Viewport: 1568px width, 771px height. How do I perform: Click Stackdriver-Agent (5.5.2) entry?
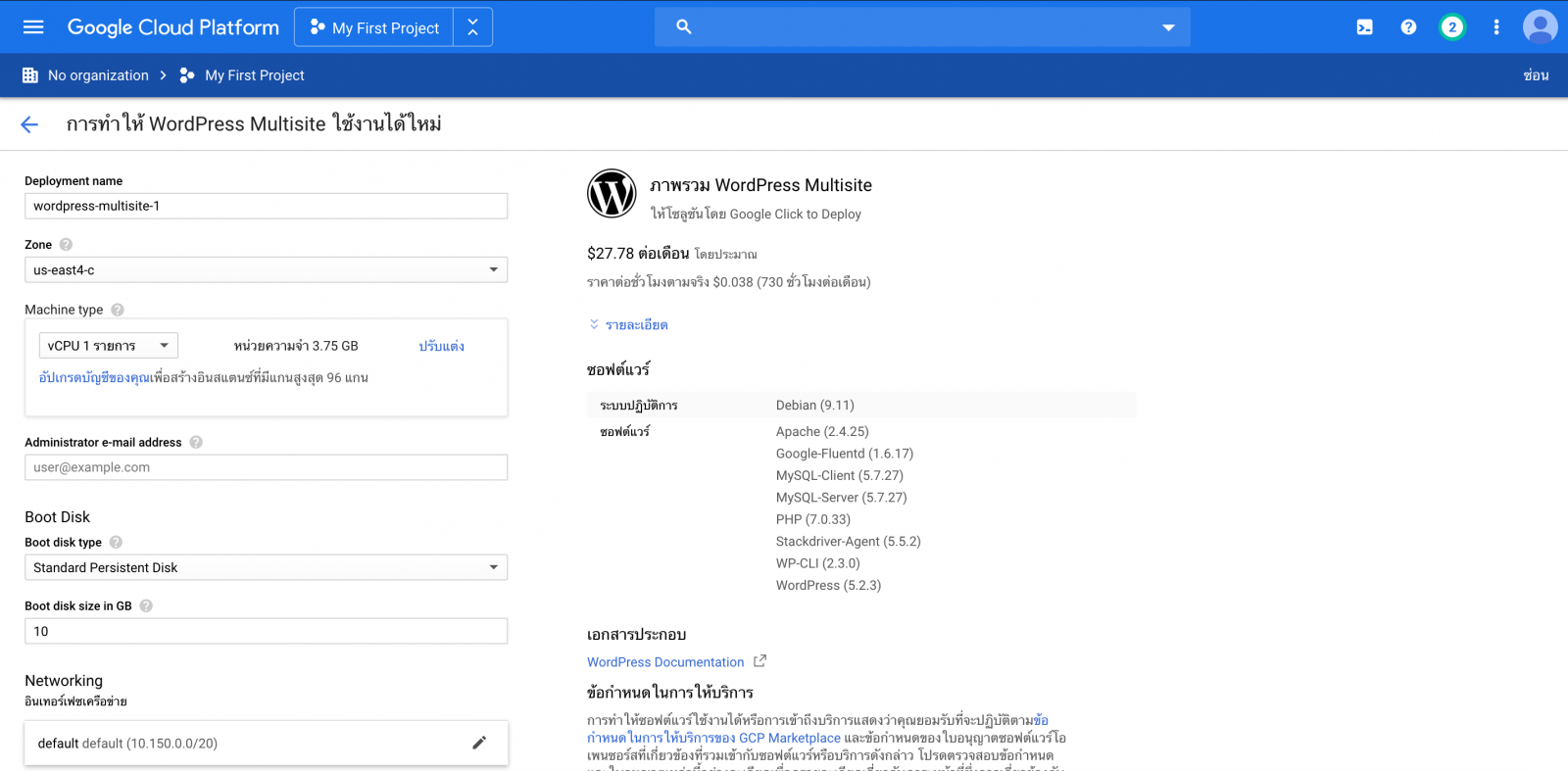849,542
